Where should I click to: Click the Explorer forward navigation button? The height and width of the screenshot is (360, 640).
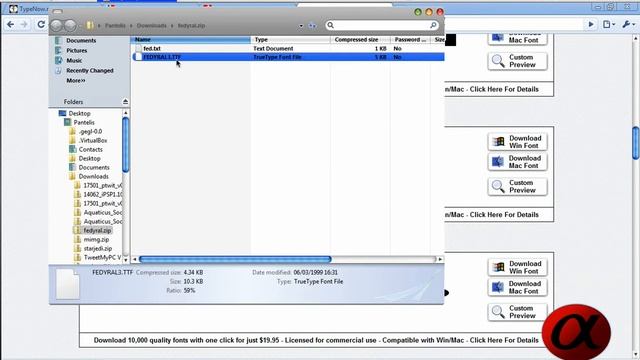(70, 25)
